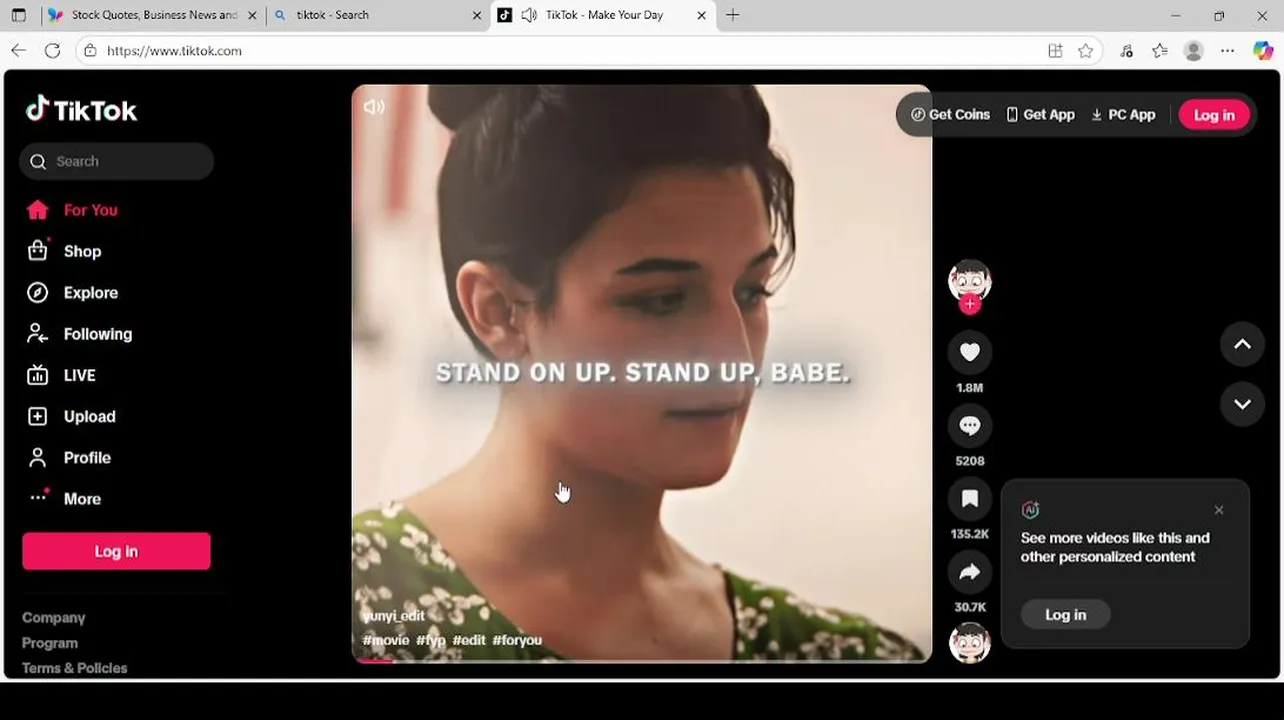Click the PC App download button
This screenshot has width=1284, height=720.
tap(1123, 115)
